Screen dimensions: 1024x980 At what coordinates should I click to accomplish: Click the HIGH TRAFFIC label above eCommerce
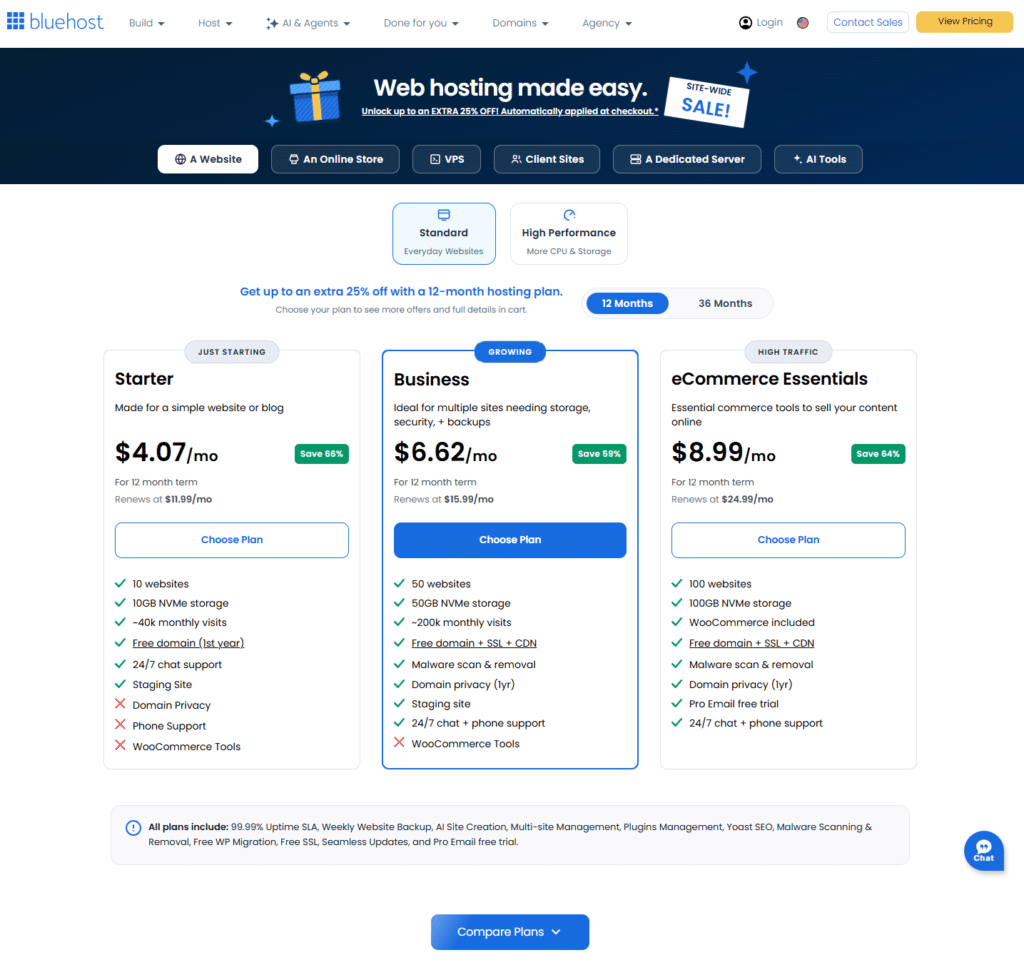coord(788,352)
